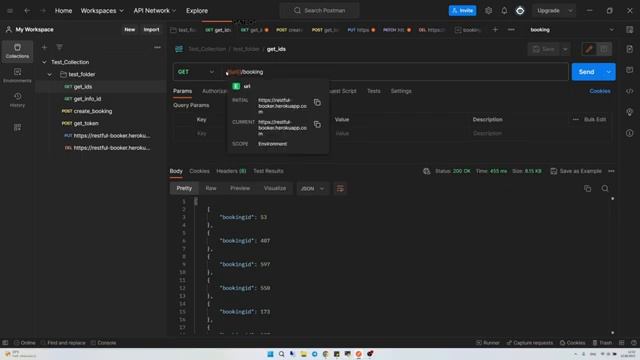Open the request info icon
Viewport: 640px width, 360px height.
pos(629,133)
